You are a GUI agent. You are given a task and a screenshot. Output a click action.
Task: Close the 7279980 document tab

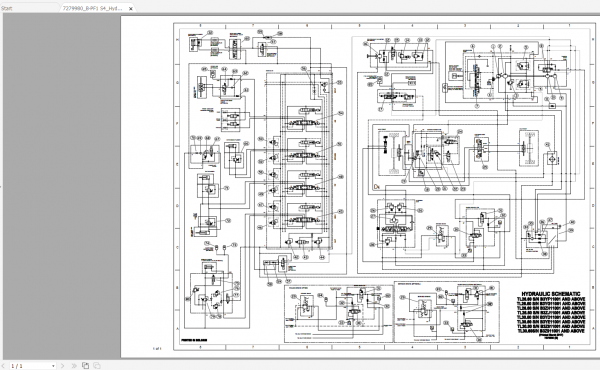pos(130,8)
